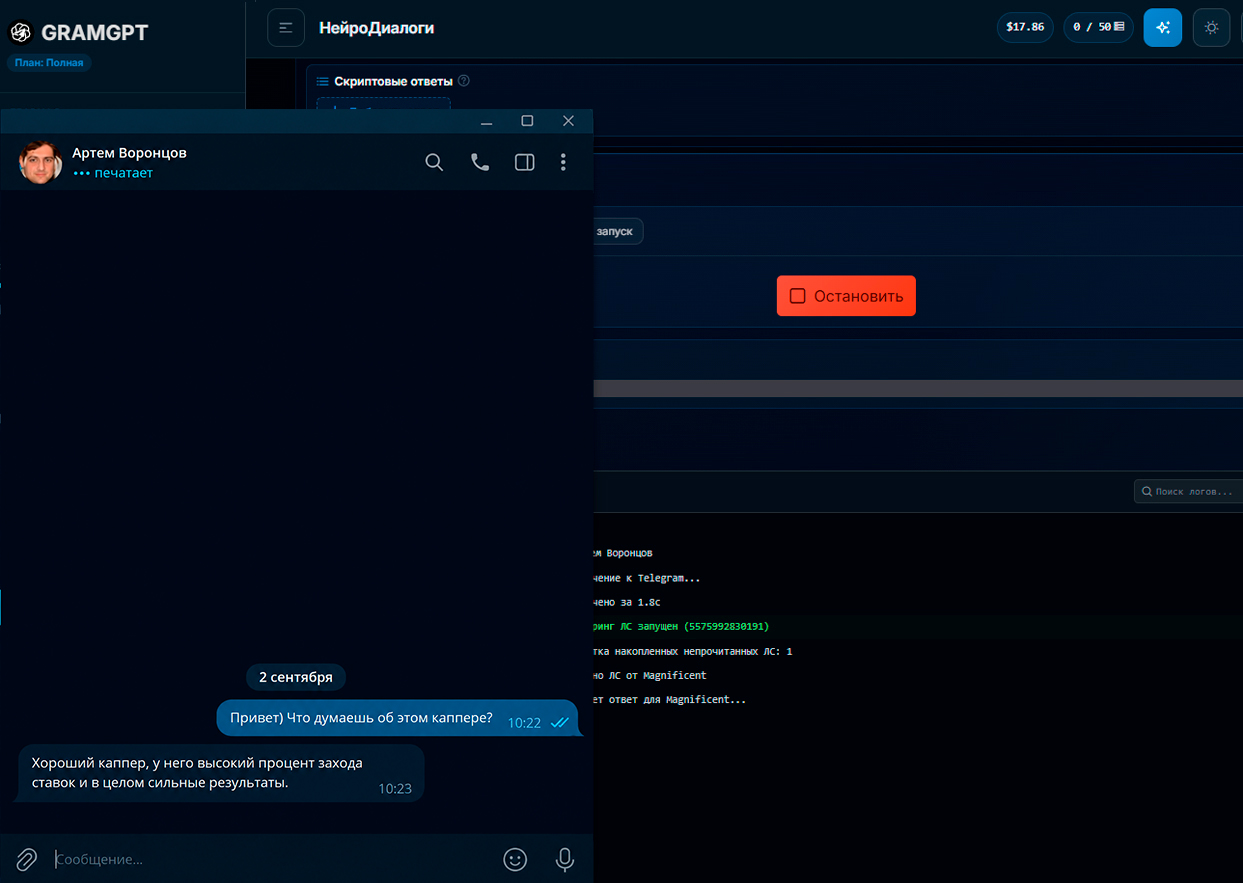Click the Остановить stop button
The height and width of the screenshot is (883, 1243).
point(846,296)
